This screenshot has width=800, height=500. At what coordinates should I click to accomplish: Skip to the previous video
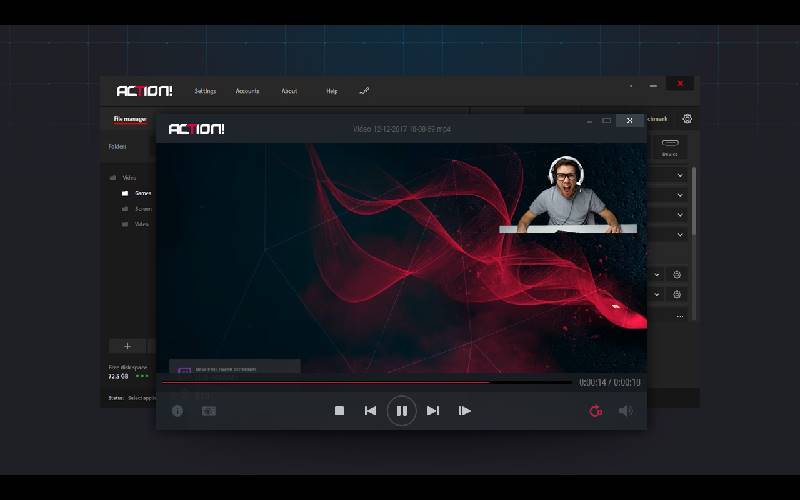370,411
